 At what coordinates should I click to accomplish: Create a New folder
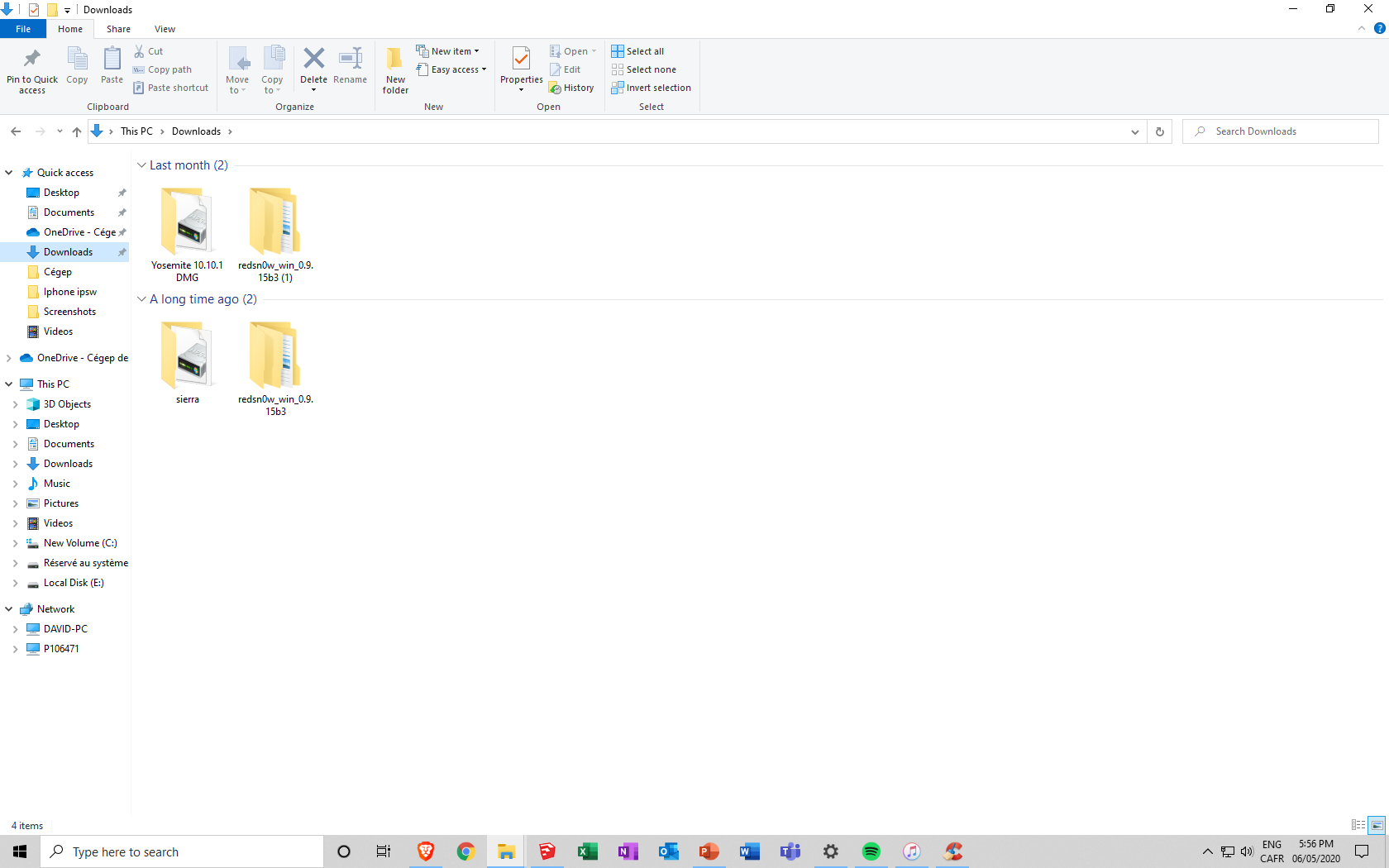(395, 70)
